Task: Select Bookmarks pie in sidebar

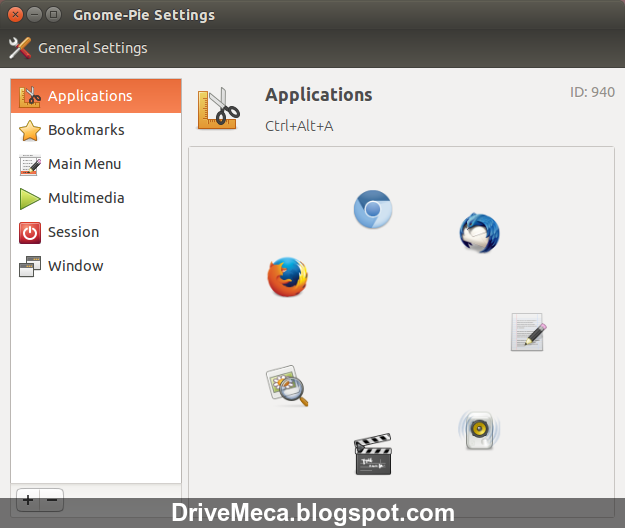Action: (x=96, y=130)
